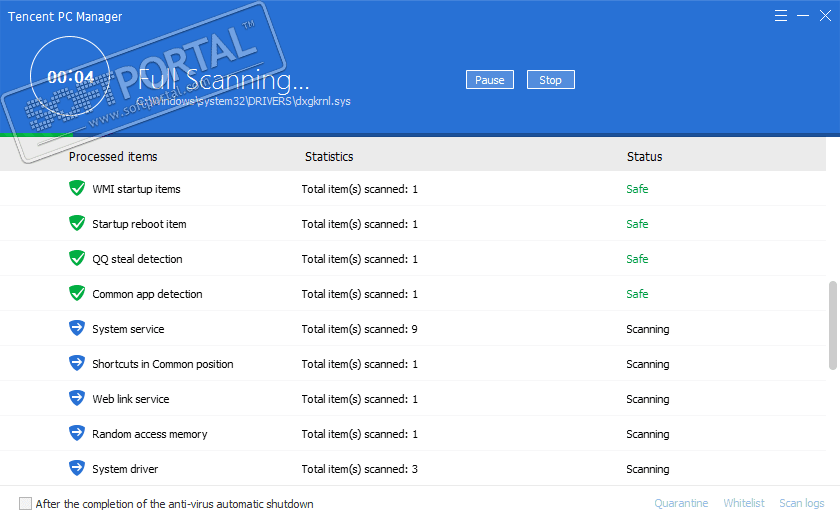Select the Shortcuts in Common position label
The image size is (840, 520).
point(163,364)
